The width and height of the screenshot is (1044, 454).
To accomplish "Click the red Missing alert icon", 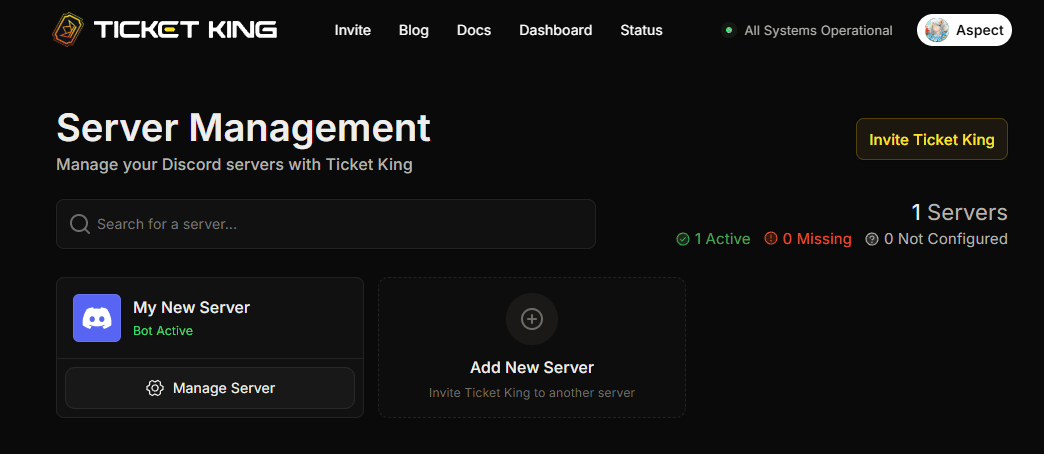I will pos(771,238).
